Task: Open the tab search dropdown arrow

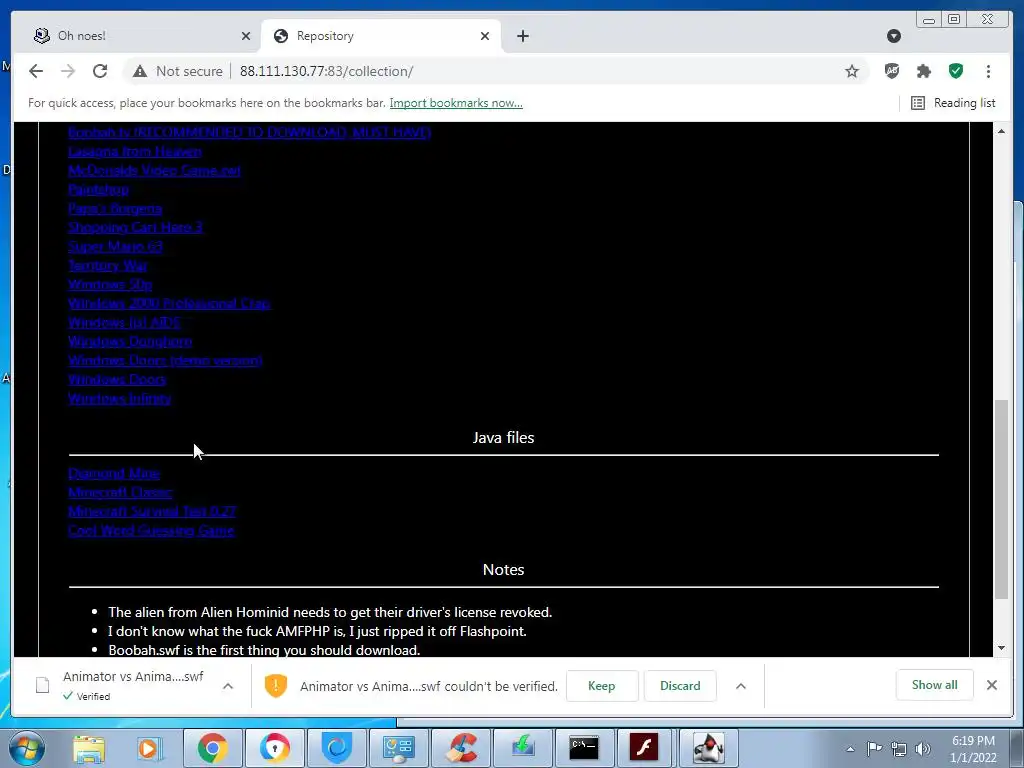Action: pyautogui.click(x=894, y=36)
